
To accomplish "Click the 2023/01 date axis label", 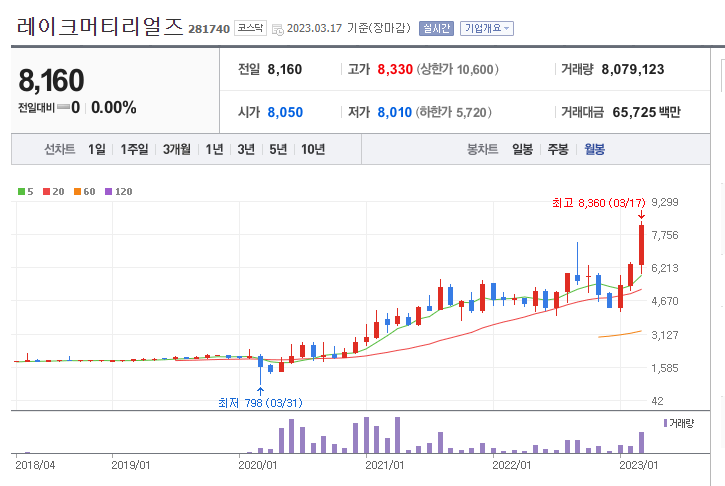I will point(639,465).
